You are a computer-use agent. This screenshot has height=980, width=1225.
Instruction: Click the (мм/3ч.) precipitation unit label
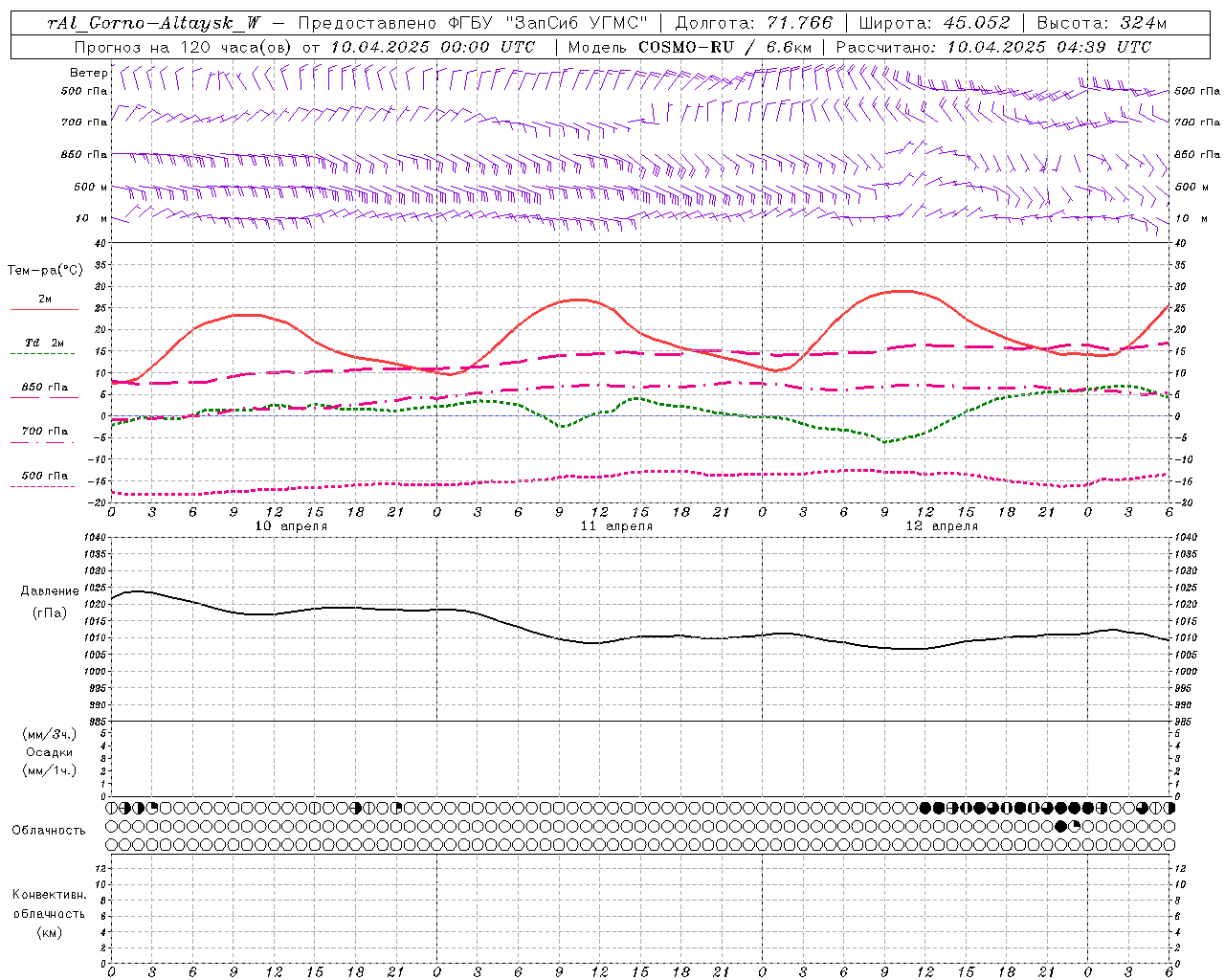pyautogui.click(x=49, y=734)
